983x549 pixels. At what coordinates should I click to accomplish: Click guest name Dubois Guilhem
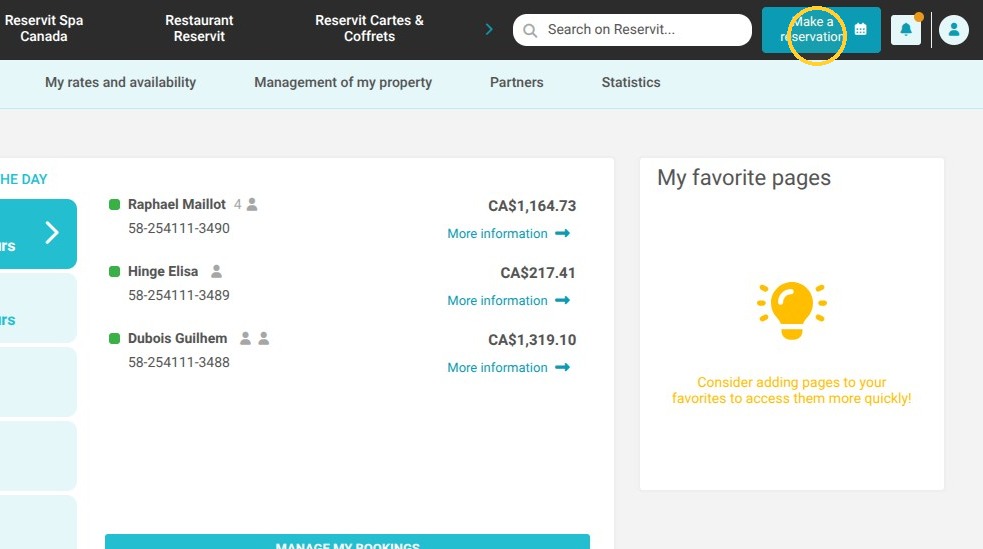177,338
